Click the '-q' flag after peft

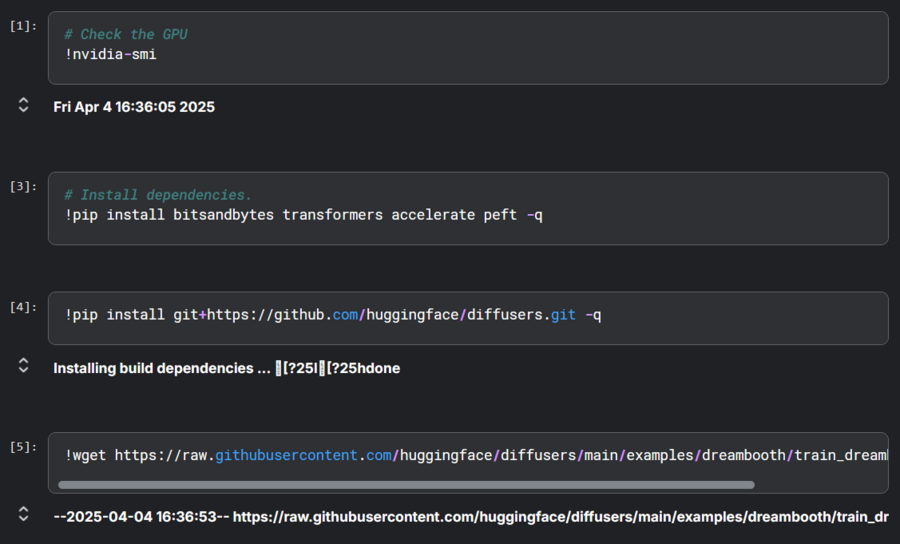tap(534, 215)
